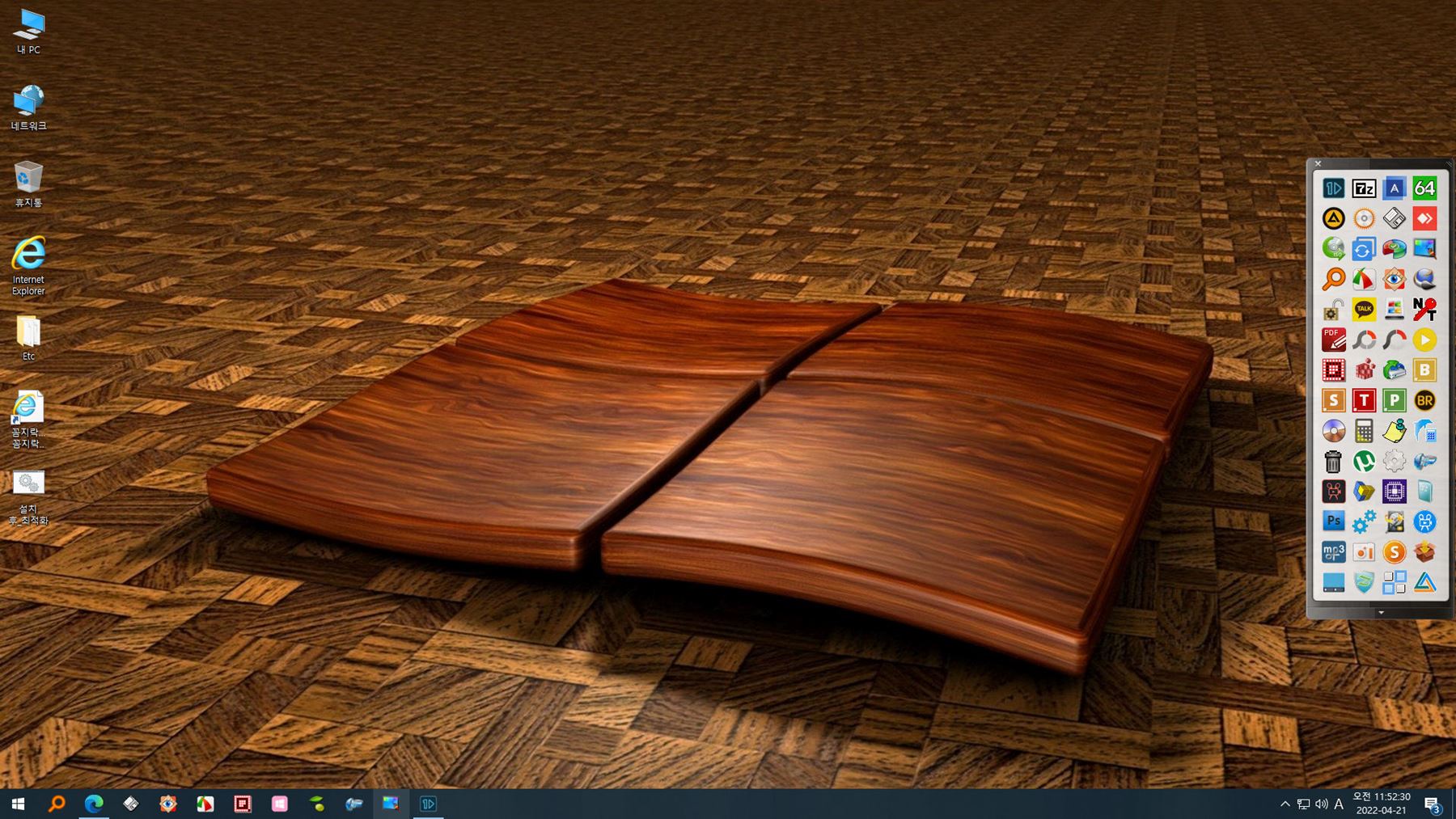Open the 1D icon at launcher top-left

[x=1333, y=188]
